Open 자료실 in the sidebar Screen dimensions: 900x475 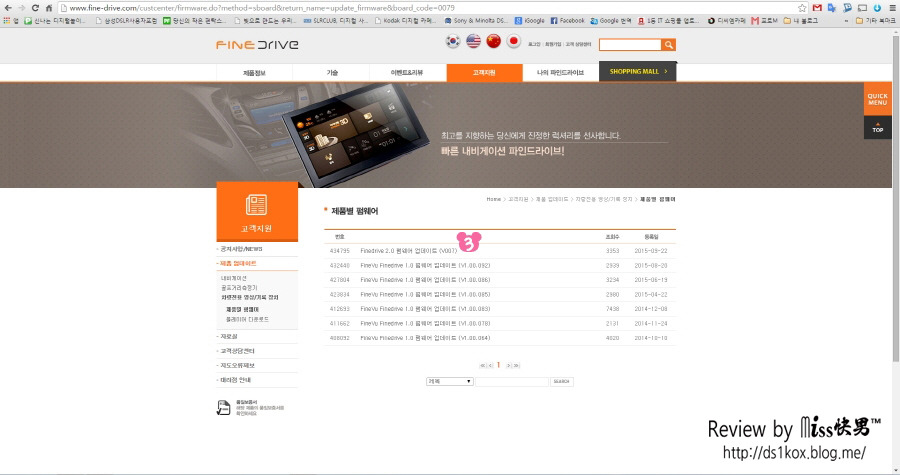(x=228, y=336)
